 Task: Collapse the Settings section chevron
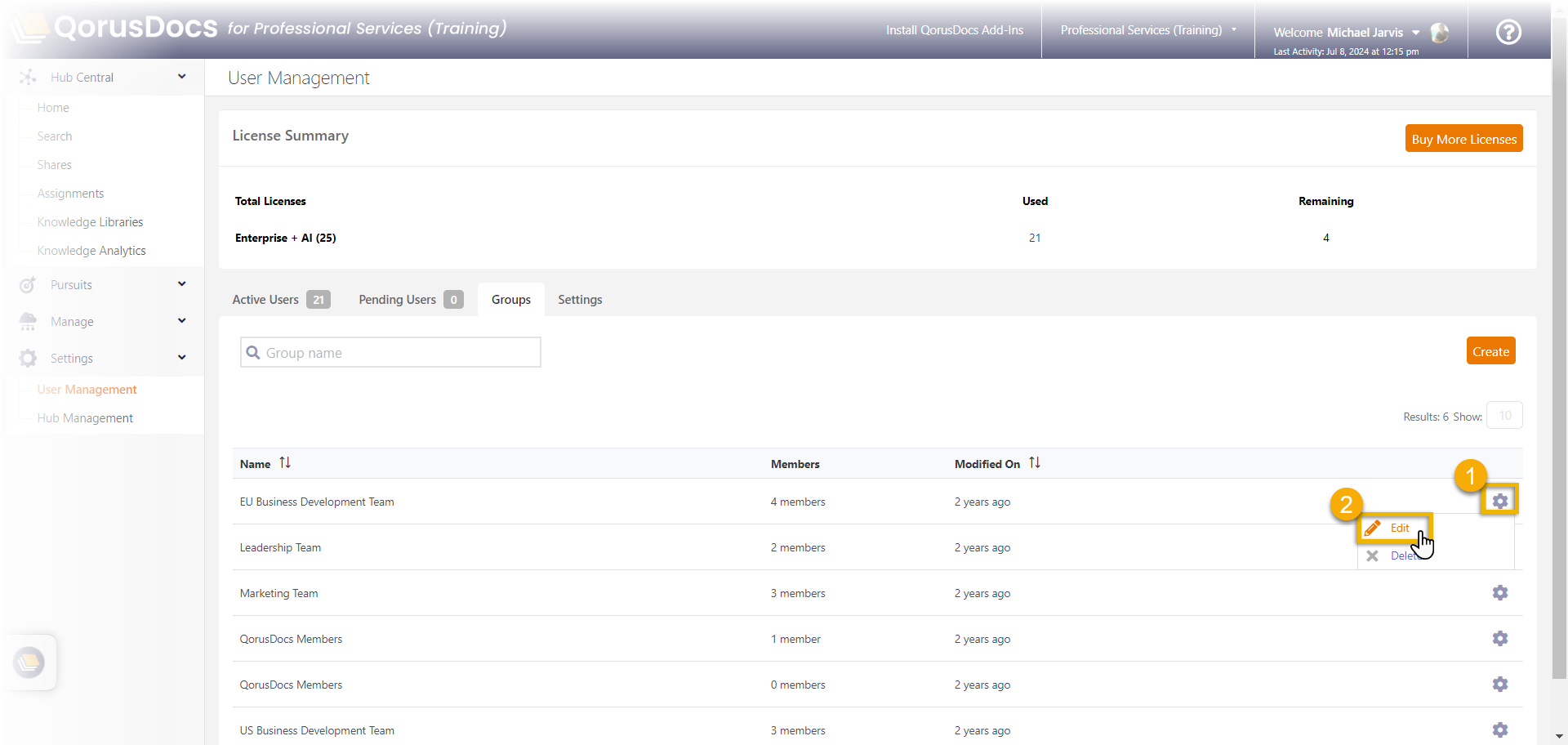pyautogui.click(x=182, y=357)
